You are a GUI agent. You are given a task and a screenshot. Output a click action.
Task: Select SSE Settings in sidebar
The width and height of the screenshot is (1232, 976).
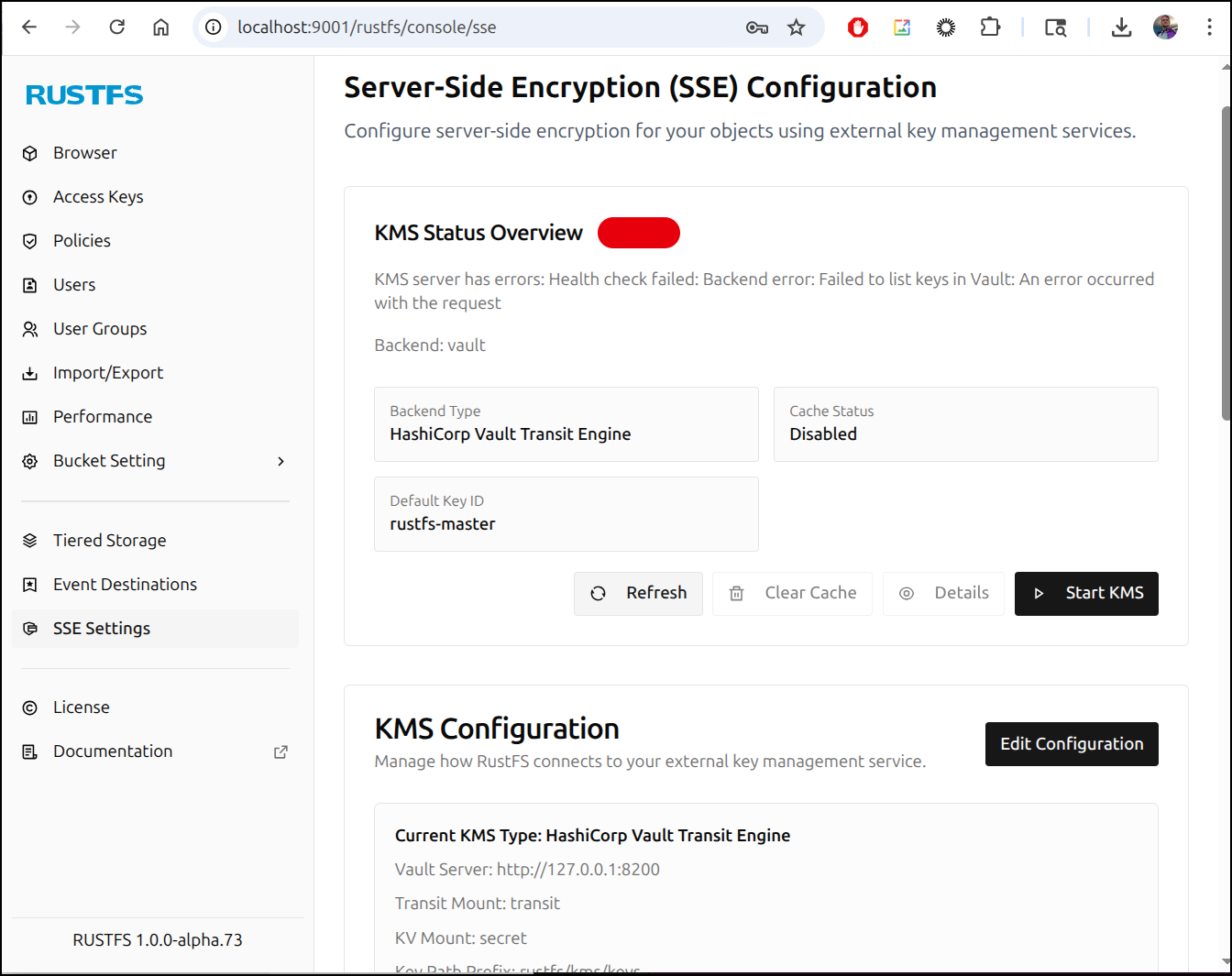[102, 629]
